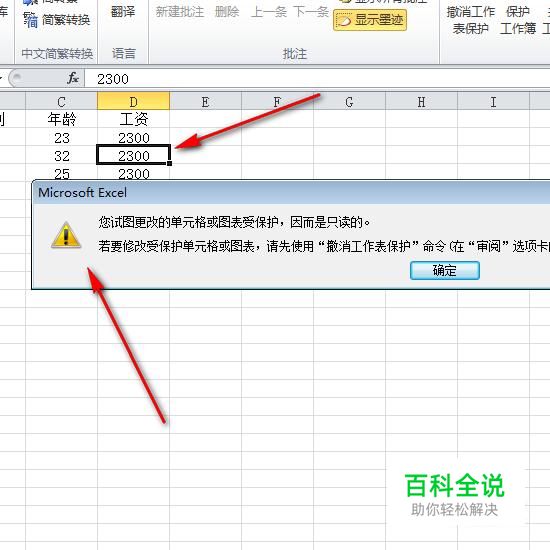Click 撤消工作表保护 in the ribbon
The height and width of the screenshot is (550, 550).
470,20
